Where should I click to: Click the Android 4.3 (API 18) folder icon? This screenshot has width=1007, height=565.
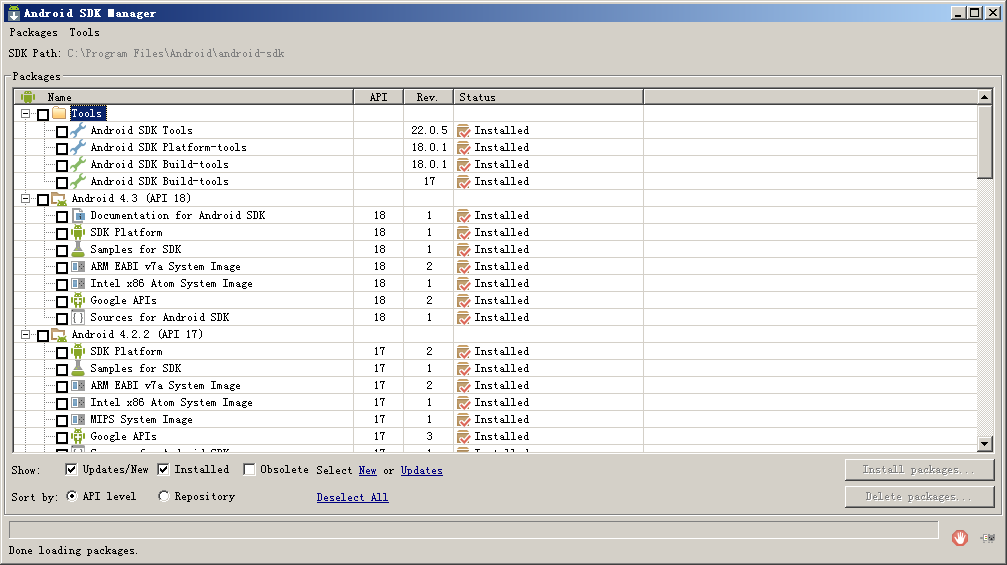[59, 199]
